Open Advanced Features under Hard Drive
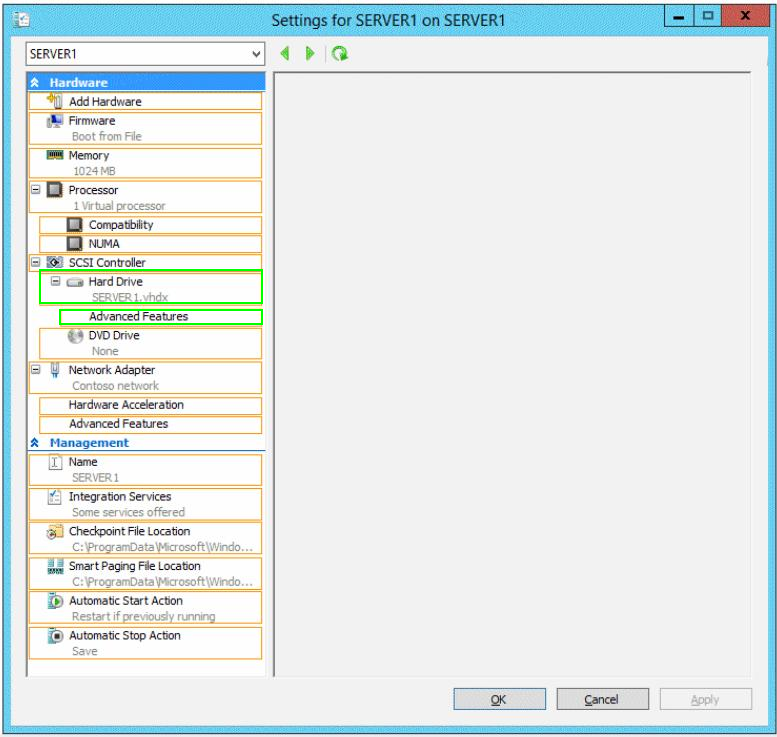This screenshot has height=737, width=777. point(161,317)
